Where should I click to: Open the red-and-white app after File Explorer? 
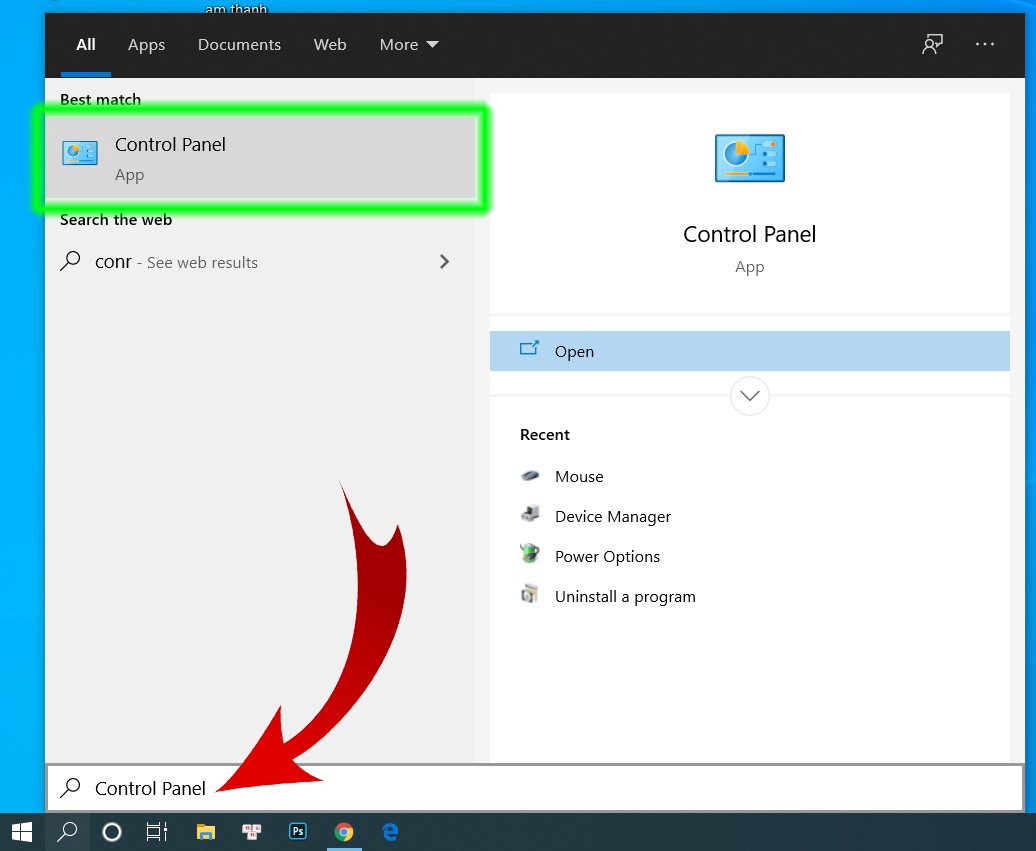[x=252, y=832]
